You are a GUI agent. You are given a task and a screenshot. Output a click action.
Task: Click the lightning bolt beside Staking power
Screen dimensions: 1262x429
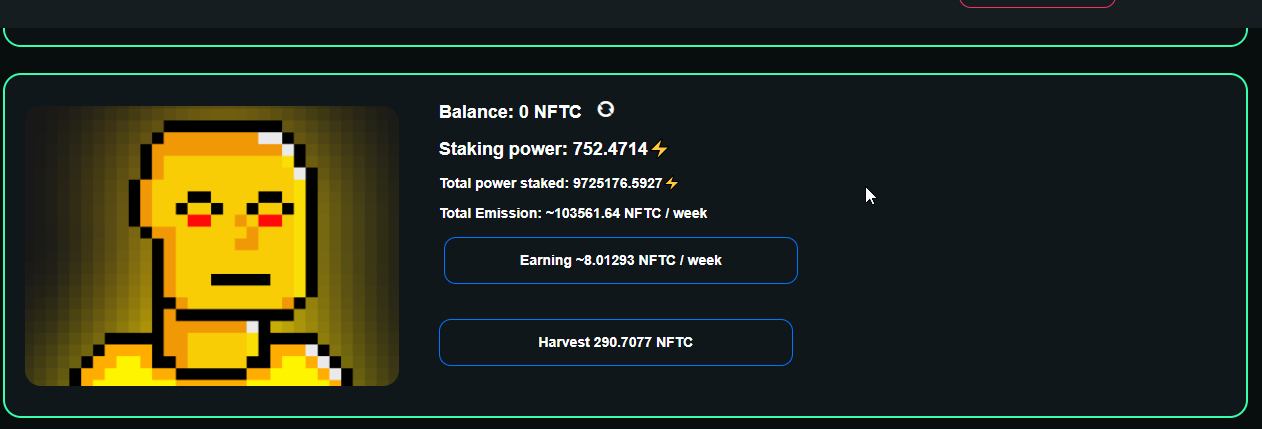(x=659, y=149)
